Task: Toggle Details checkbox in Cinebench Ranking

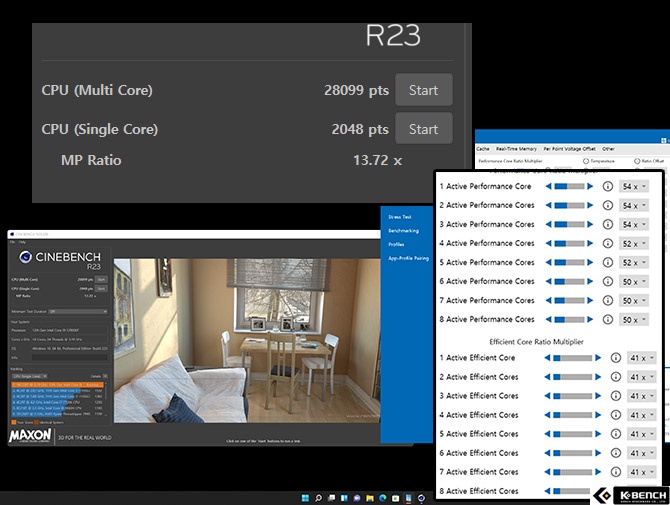Action: 105,376
